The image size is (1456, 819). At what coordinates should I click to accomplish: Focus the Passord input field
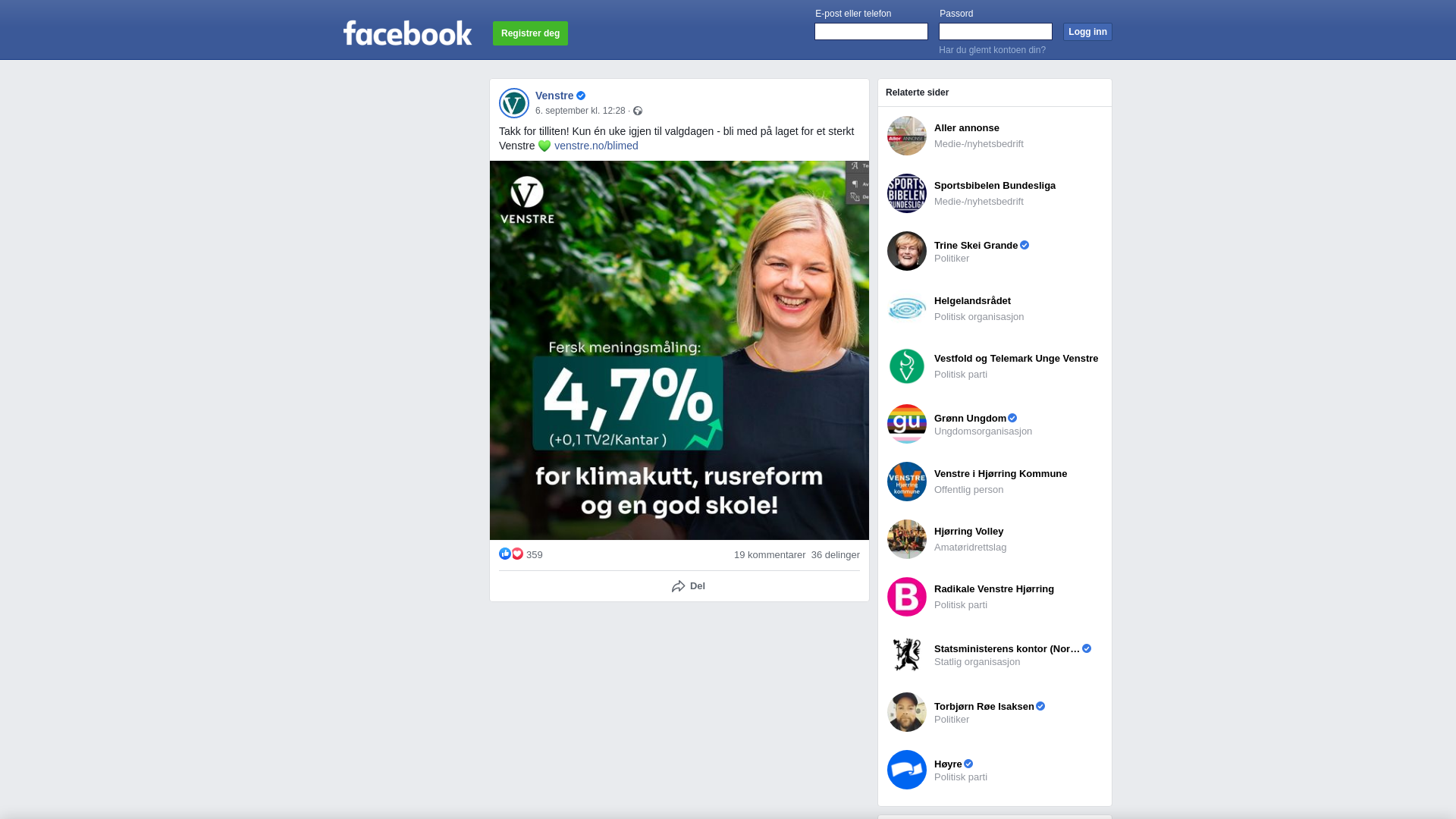(996, 31)
